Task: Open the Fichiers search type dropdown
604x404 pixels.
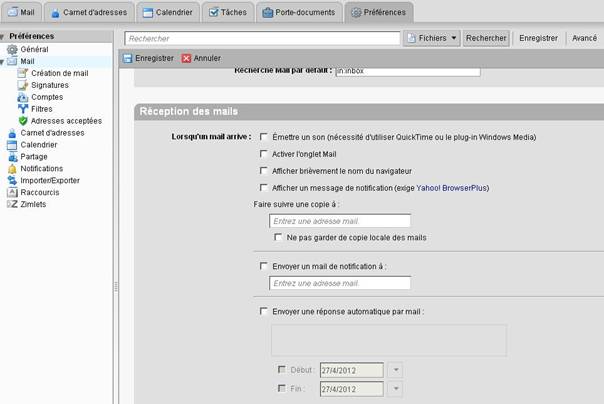Action: point(432,38)
